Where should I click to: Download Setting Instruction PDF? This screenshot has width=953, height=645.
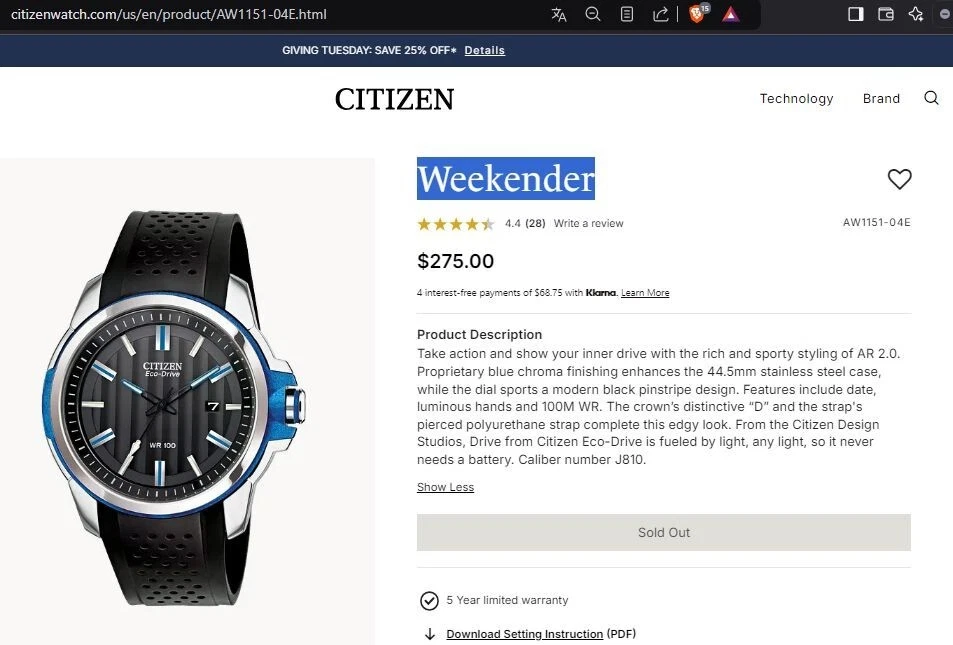pos(524,634)
